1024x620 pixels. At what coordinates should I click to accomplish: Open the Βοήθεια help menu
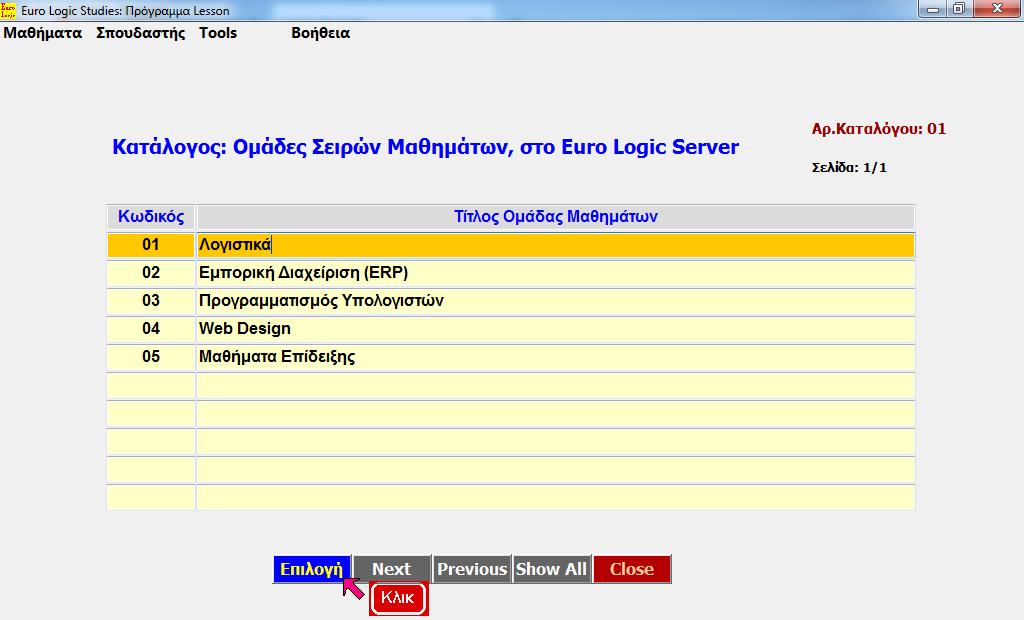click(320, 33)
